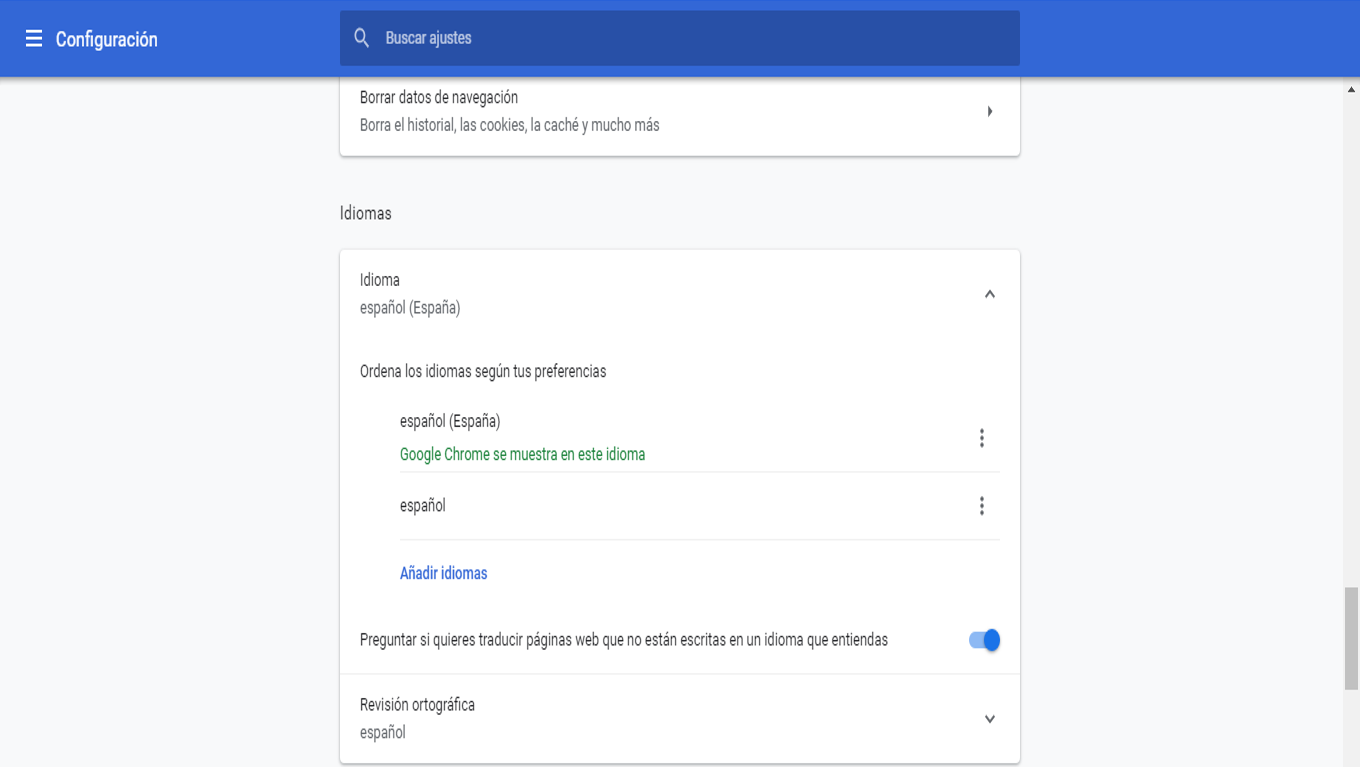
Task: Click the Preguntar si quieres traducir label
Action: (x=624, y=640)
